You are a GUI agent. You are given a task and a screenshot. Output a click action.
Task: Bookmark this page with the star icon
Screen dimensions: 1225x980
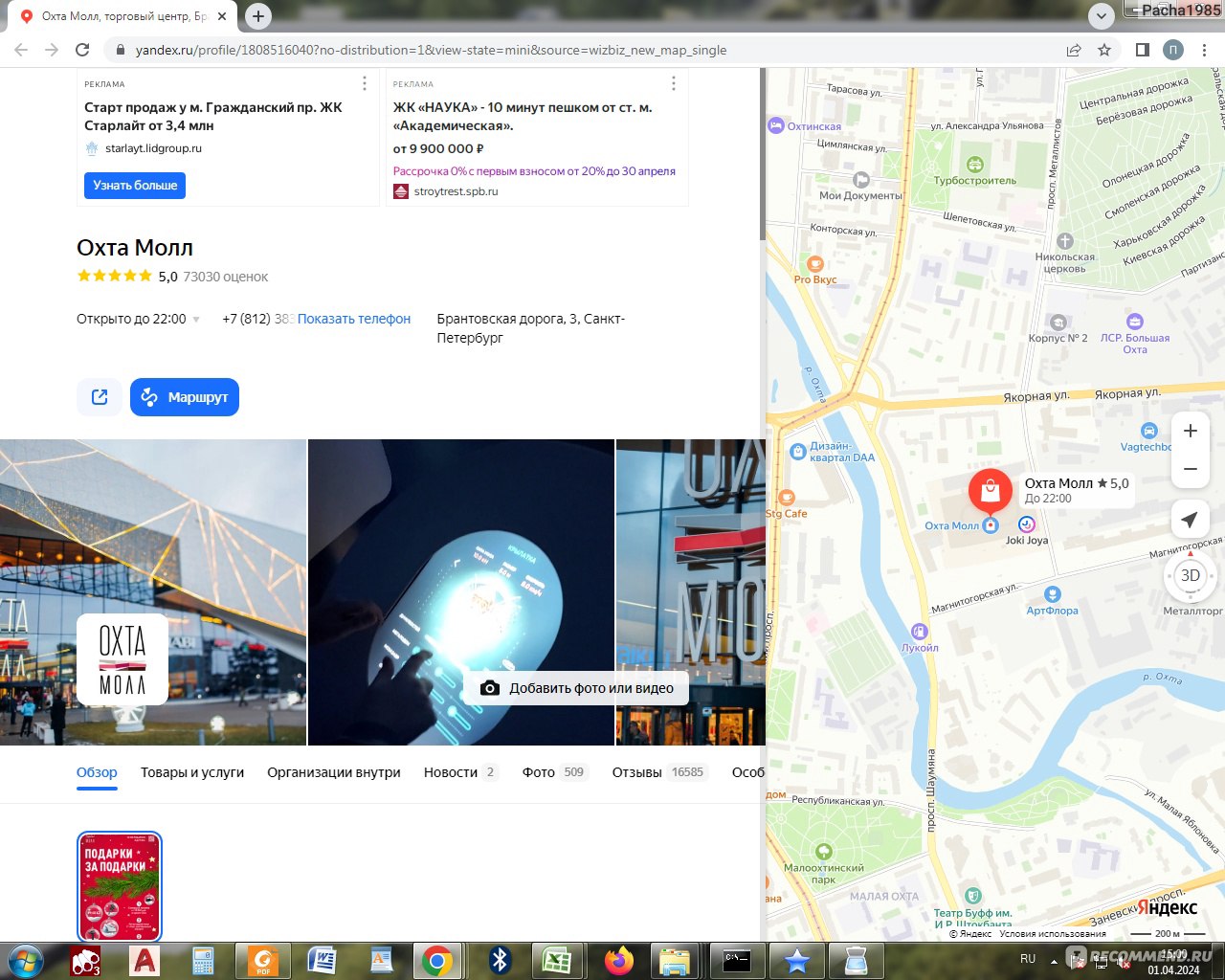(1104, 50)
